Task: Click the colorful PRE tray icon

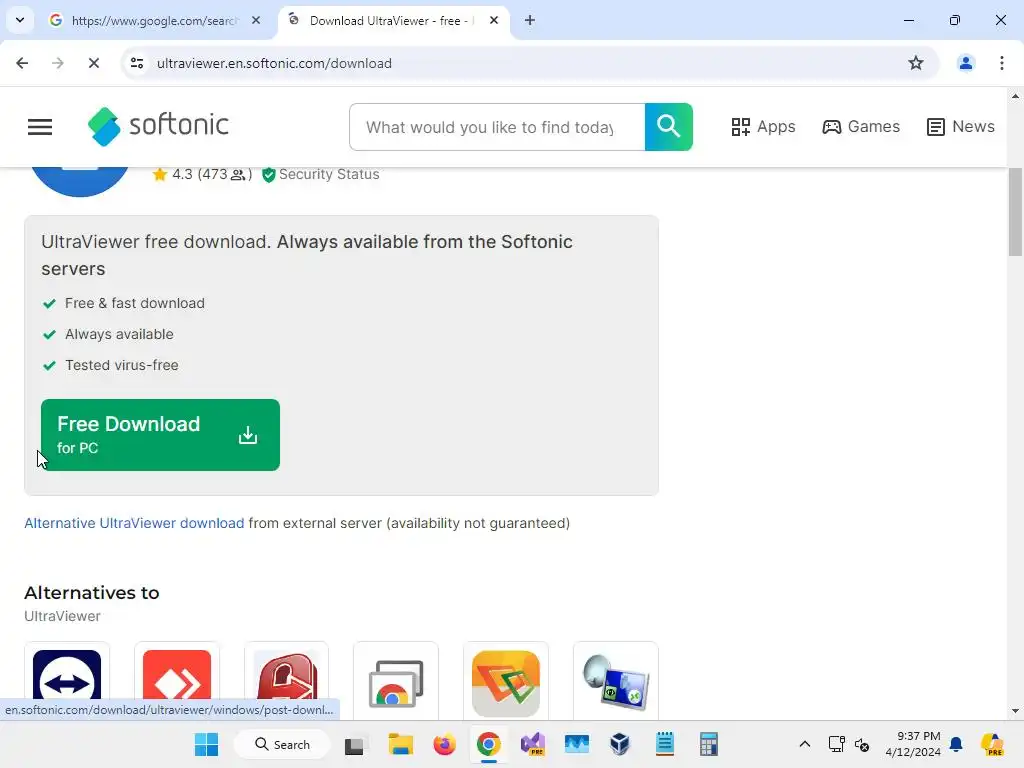Action: coord(992,744)
